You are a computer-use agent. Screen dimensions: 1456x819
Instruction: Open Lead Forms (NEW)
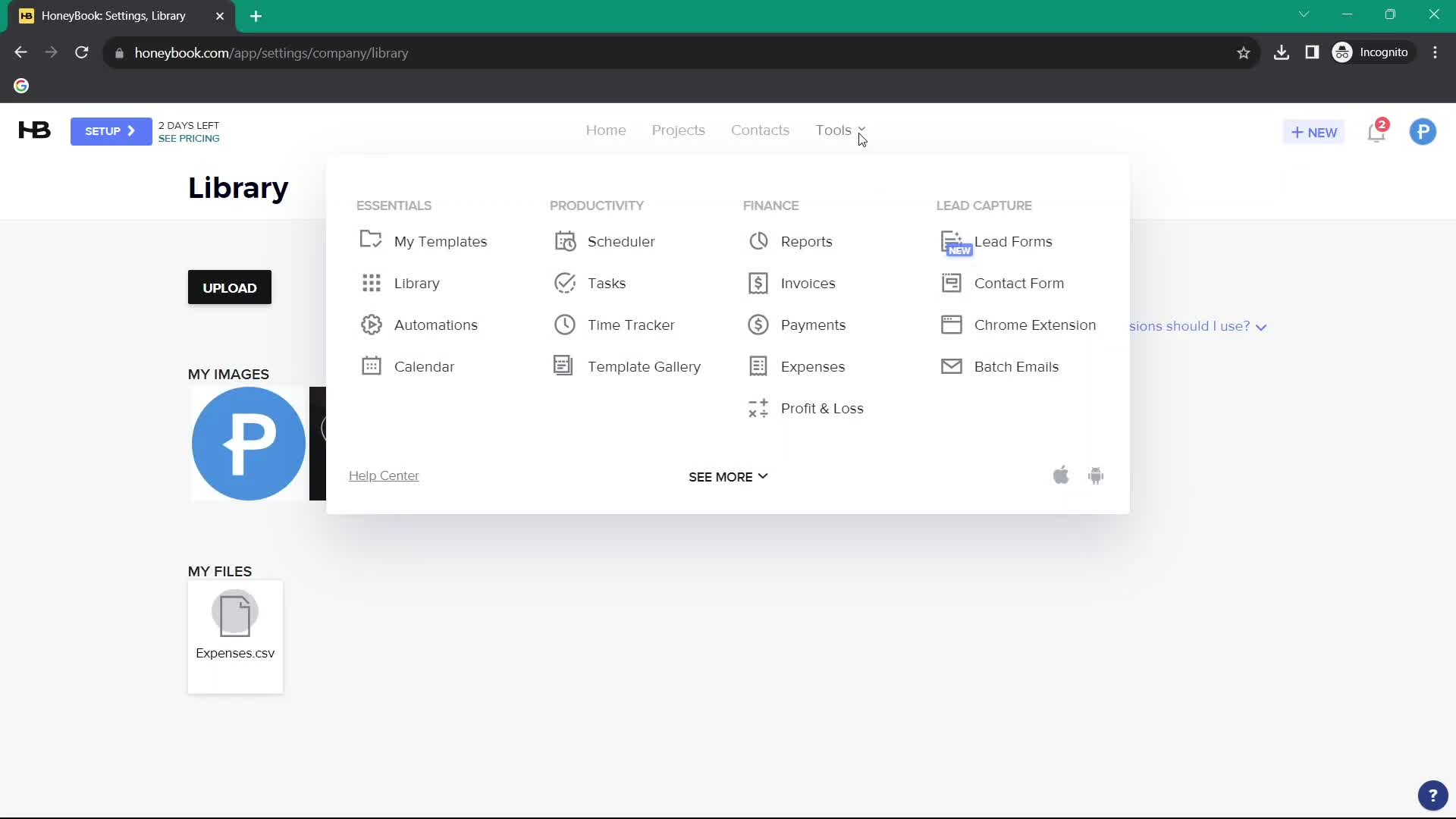tap(1013, 241)
